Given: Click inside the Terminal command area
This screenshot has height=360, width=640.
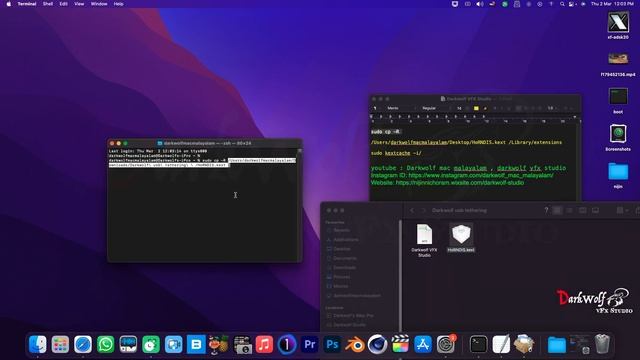Looking at the screenshot, I should 203,204.
